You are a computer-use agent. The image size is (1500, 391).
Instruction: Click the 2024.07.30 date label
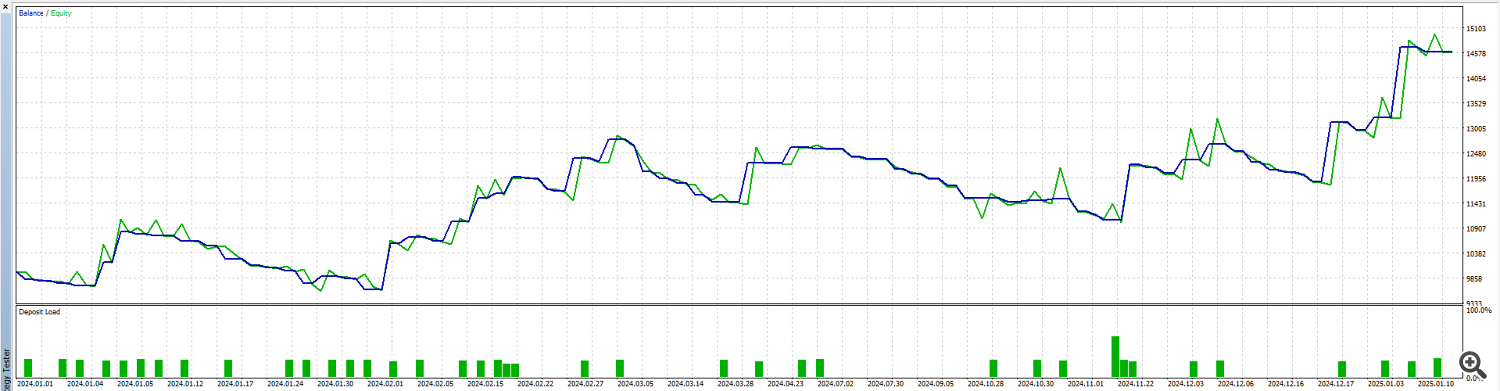(886, 383)
